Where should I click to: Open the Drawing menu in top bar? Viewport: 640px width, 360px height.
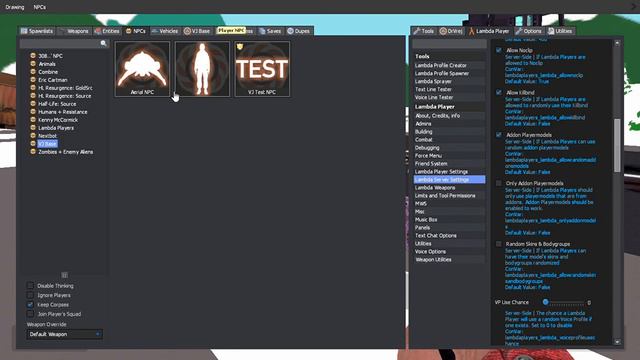pos(15,7)
